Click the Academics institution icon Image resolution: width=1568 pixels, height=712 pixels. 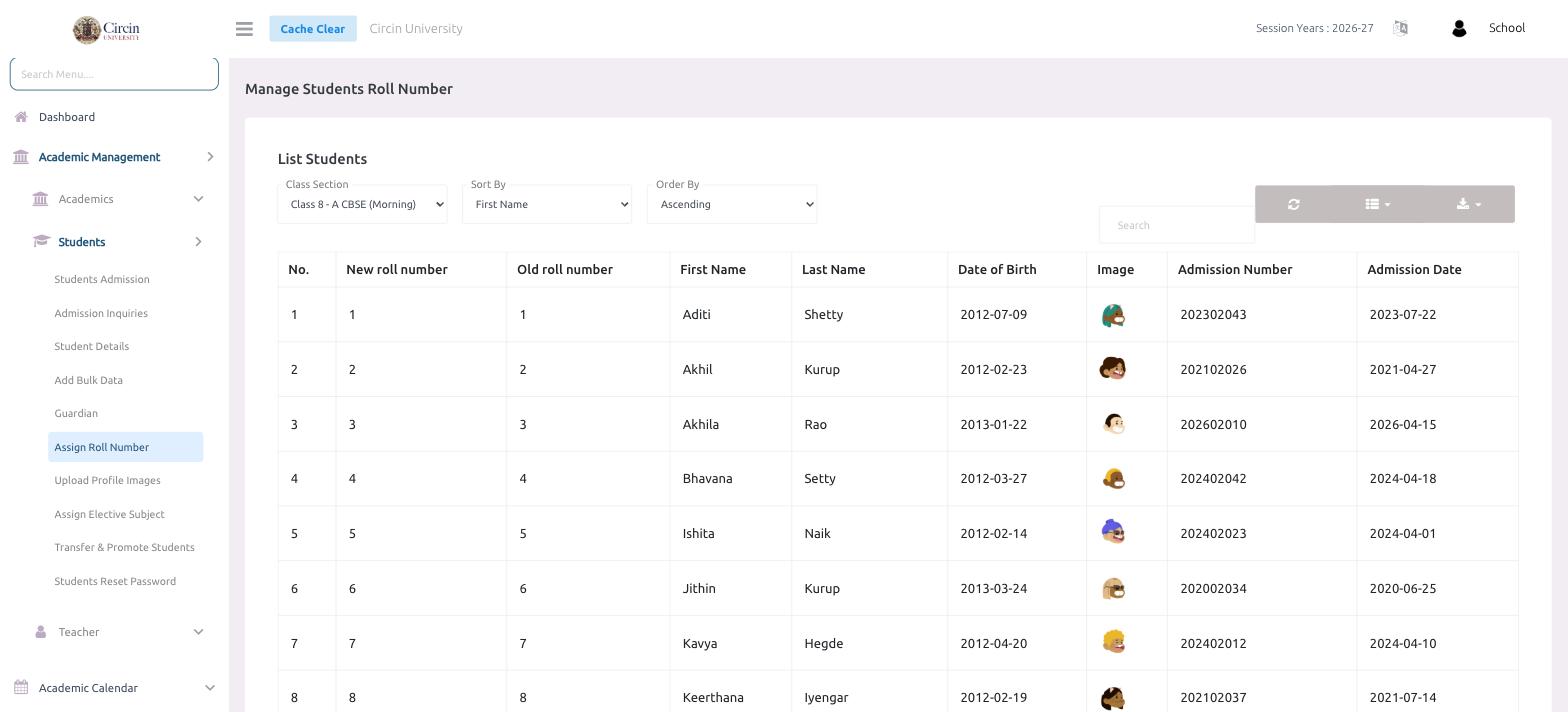[x=40, y=199]
